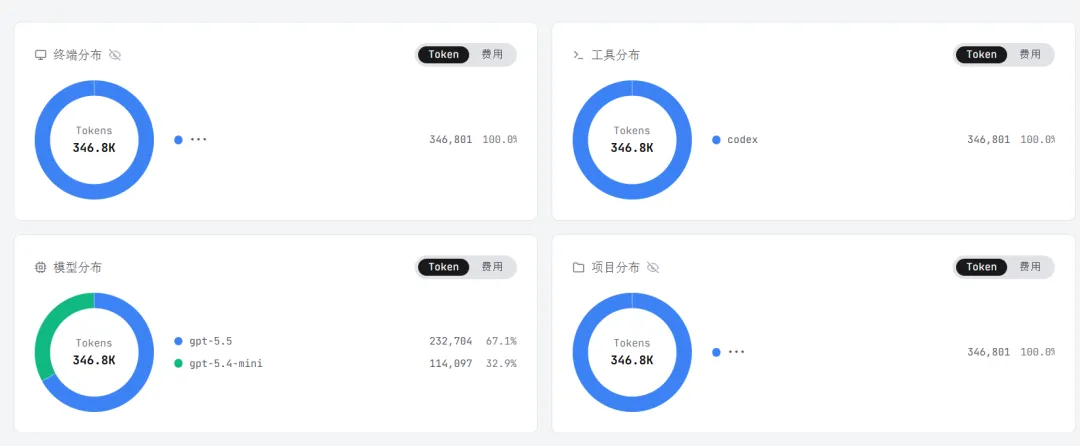Click the gpt-5.4-mini legend label

click(226, 363)
